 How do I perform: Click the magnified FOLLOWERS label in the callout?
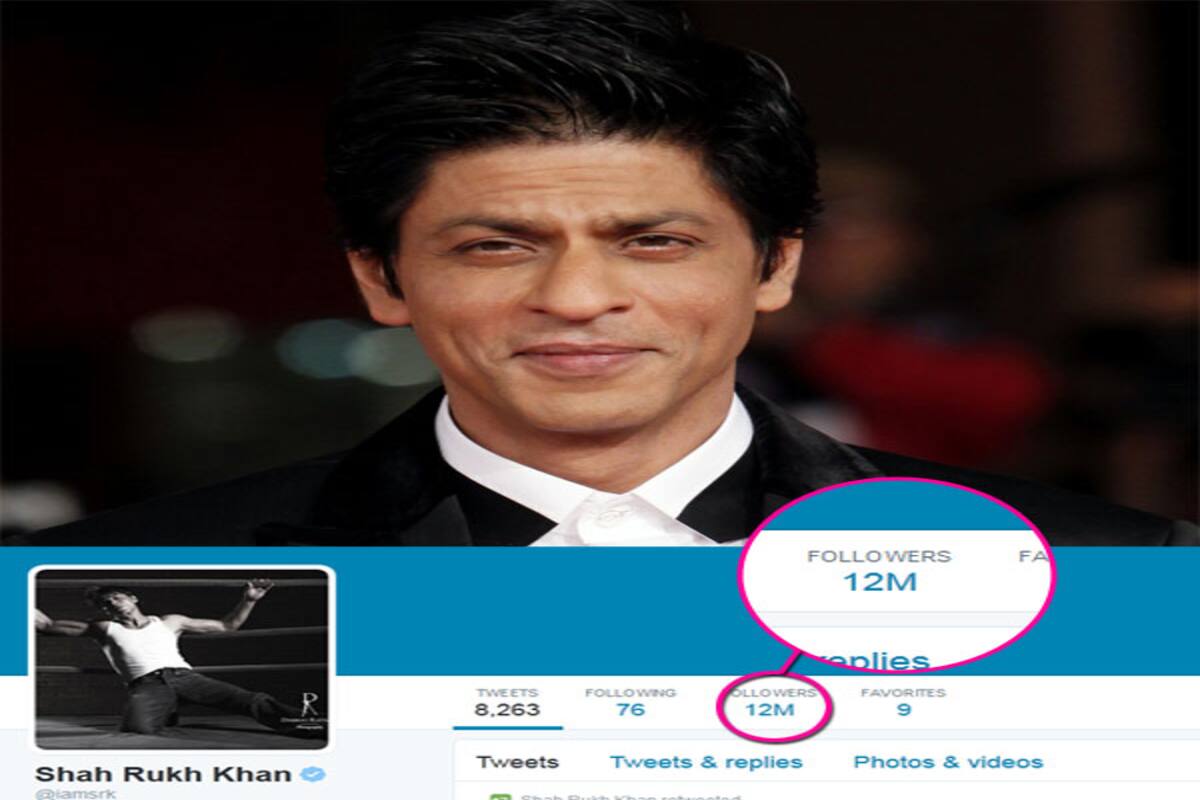(x=879, y=556)
